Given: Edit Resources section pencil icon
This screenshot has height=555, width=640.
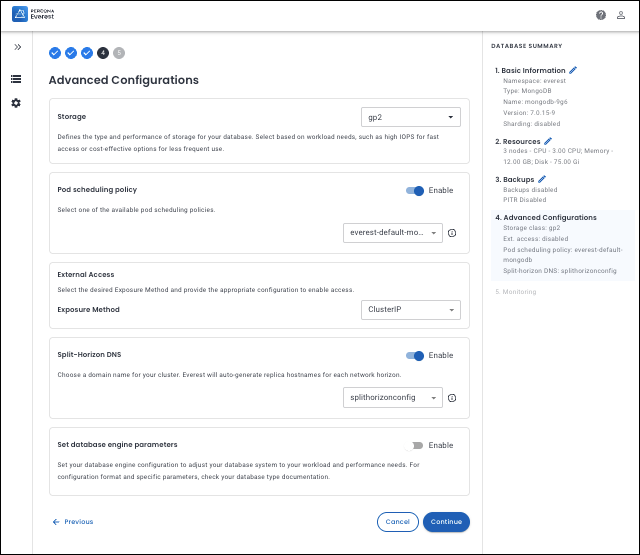Looking at the screenshot, I should pyautogui.click(x=548, y=142).
